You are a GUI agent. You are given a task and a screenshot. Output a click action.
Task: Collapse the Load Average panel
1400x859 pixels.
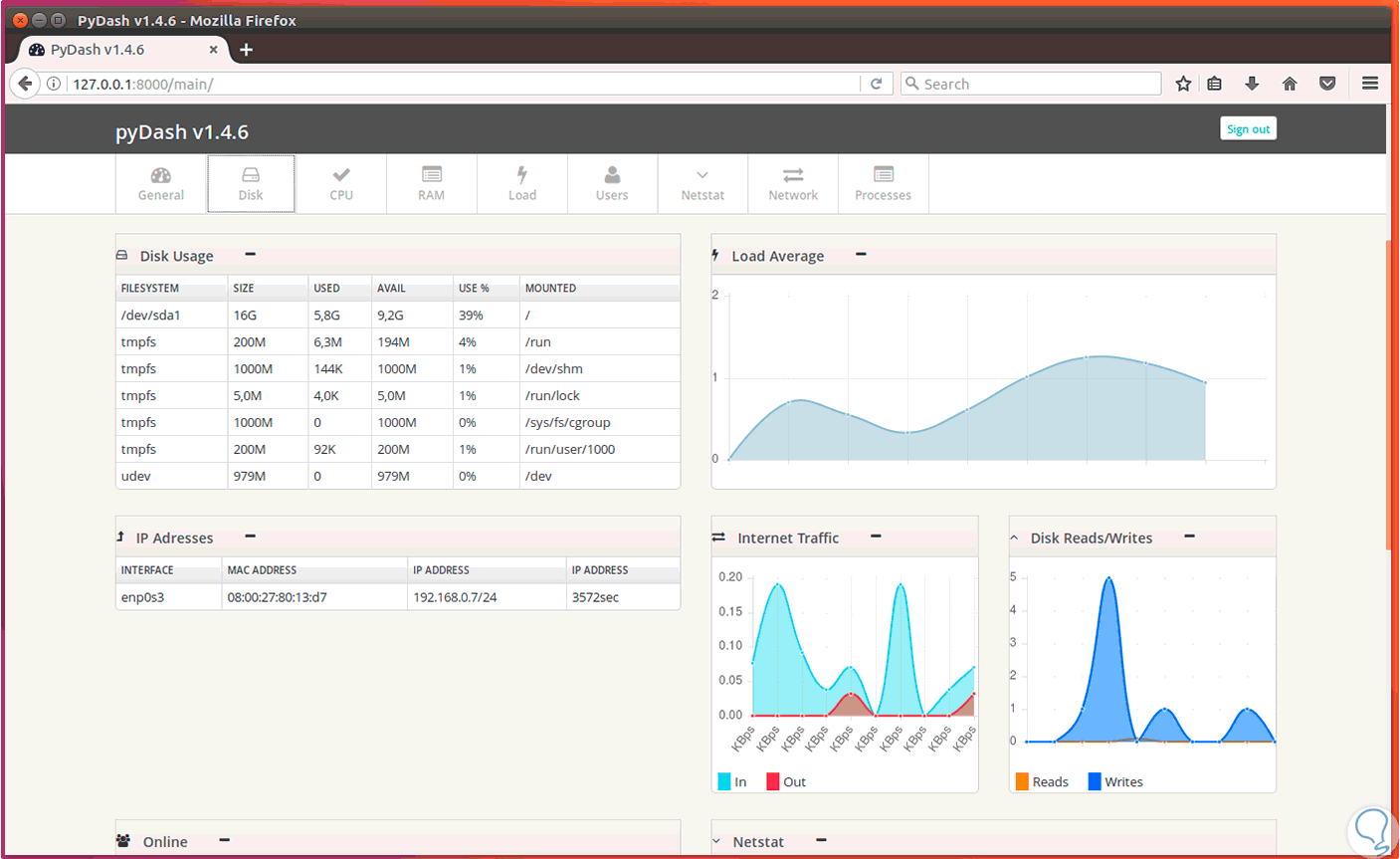pyautogui.click(x=860, y=254)
